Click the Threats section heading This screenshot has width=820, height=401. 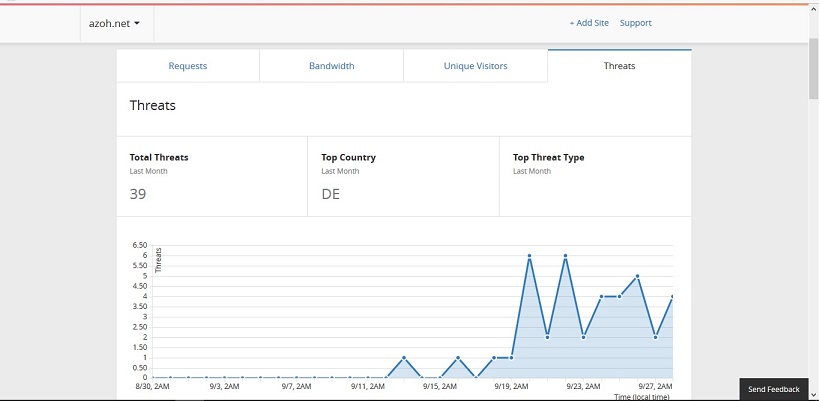[x=153, y=106]
